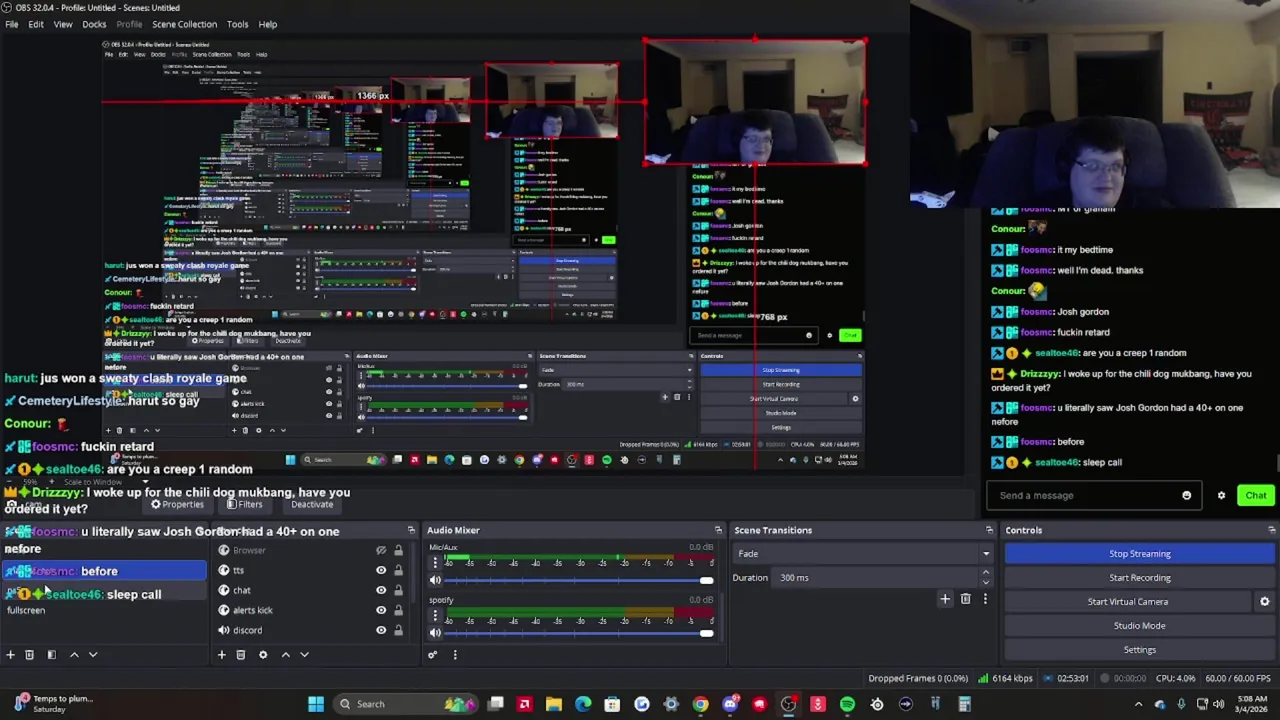Remove the selected scene with the trash icon
Image resolution: width=1280 pixels, height=720 pixels.
(29, 655)
